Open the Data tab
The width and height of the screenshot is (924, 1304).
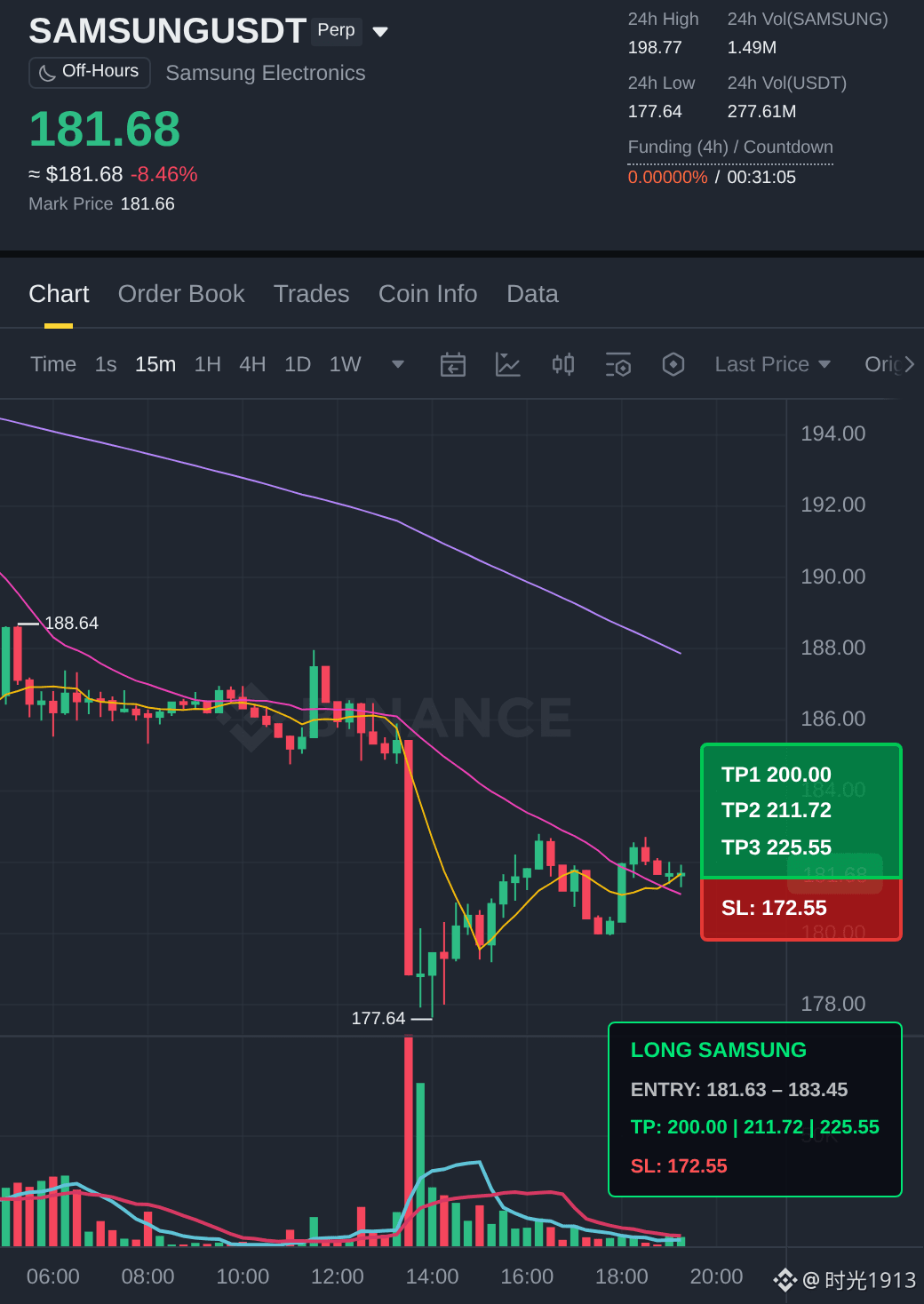tap(532, 294)
